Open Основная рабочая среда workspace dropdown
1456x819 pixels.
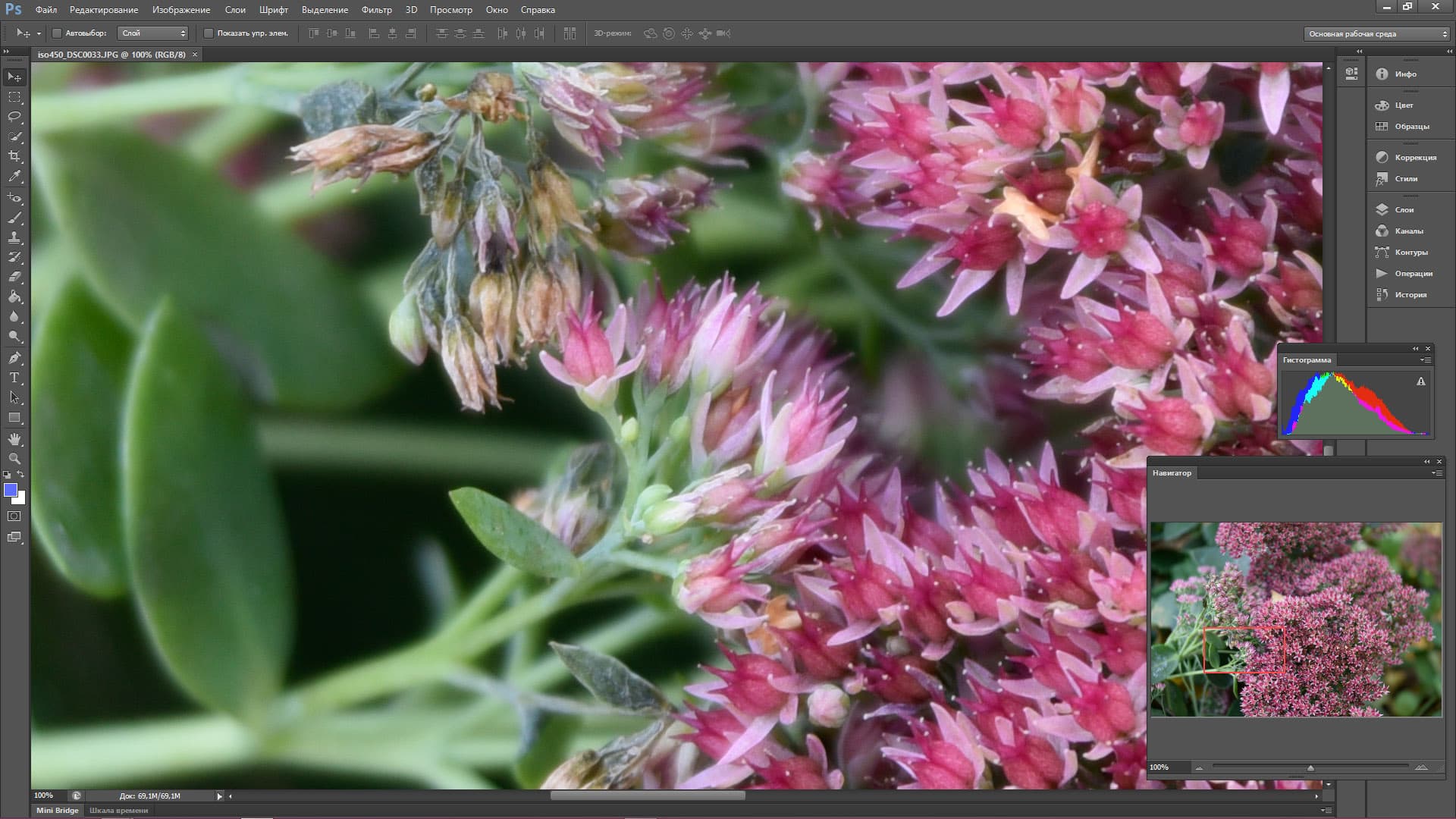pos(1376,33)
